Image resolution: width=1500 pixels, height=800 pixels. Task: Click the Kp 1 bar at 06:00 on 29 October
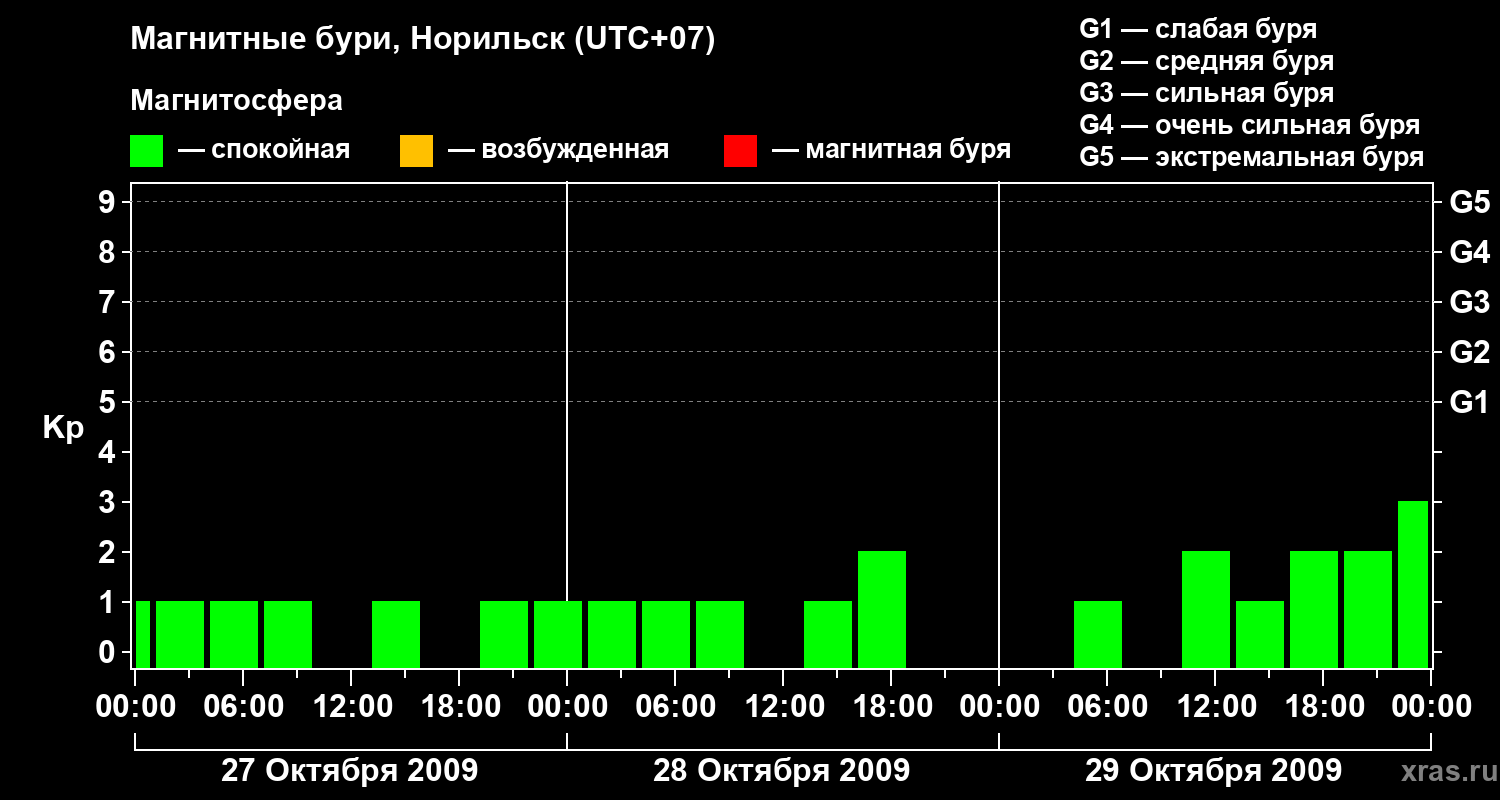[x=1098, y=634]
